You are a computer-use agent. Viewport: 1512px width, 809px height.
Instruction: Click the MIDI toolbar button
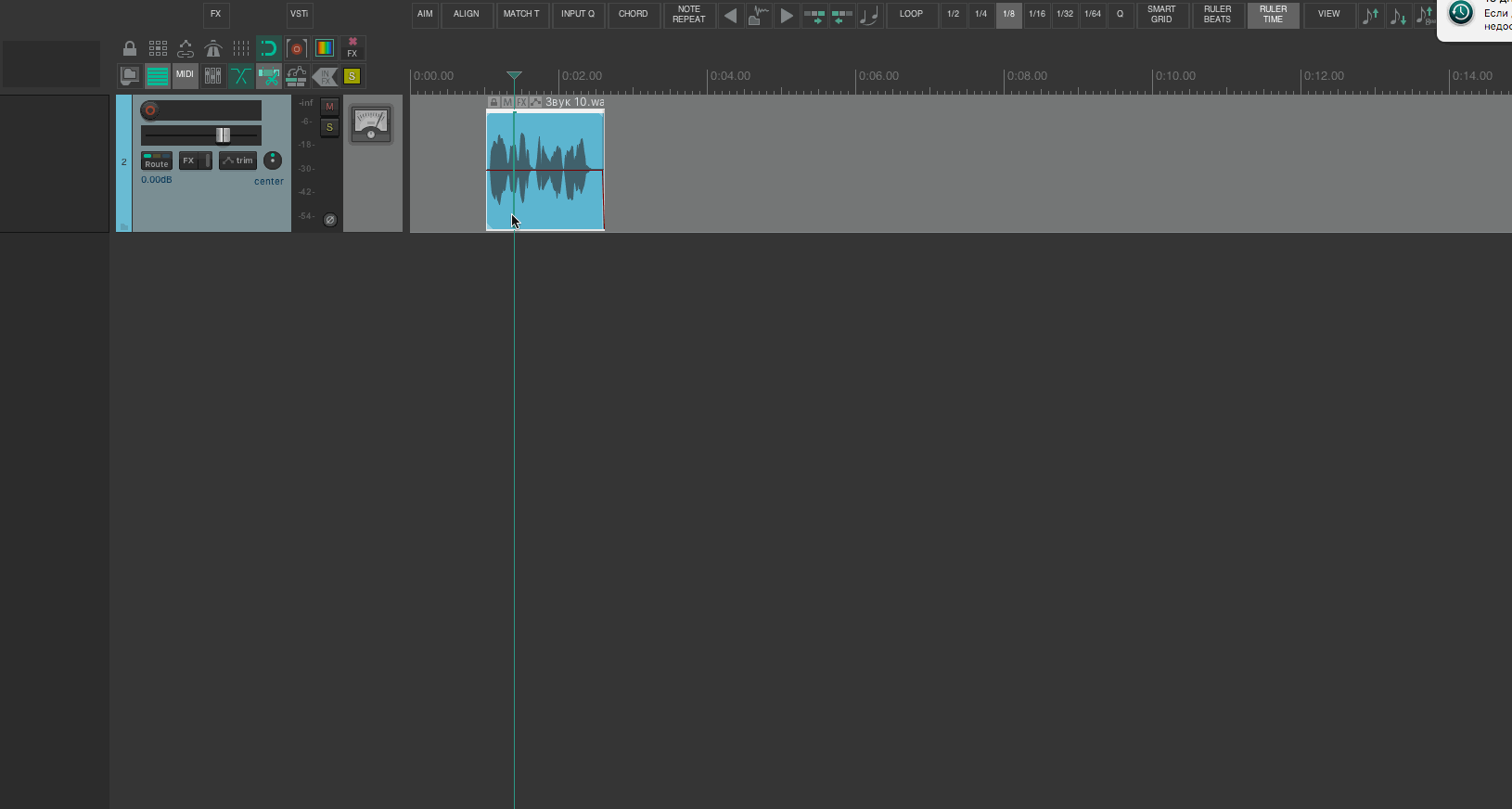pos(186,76)
